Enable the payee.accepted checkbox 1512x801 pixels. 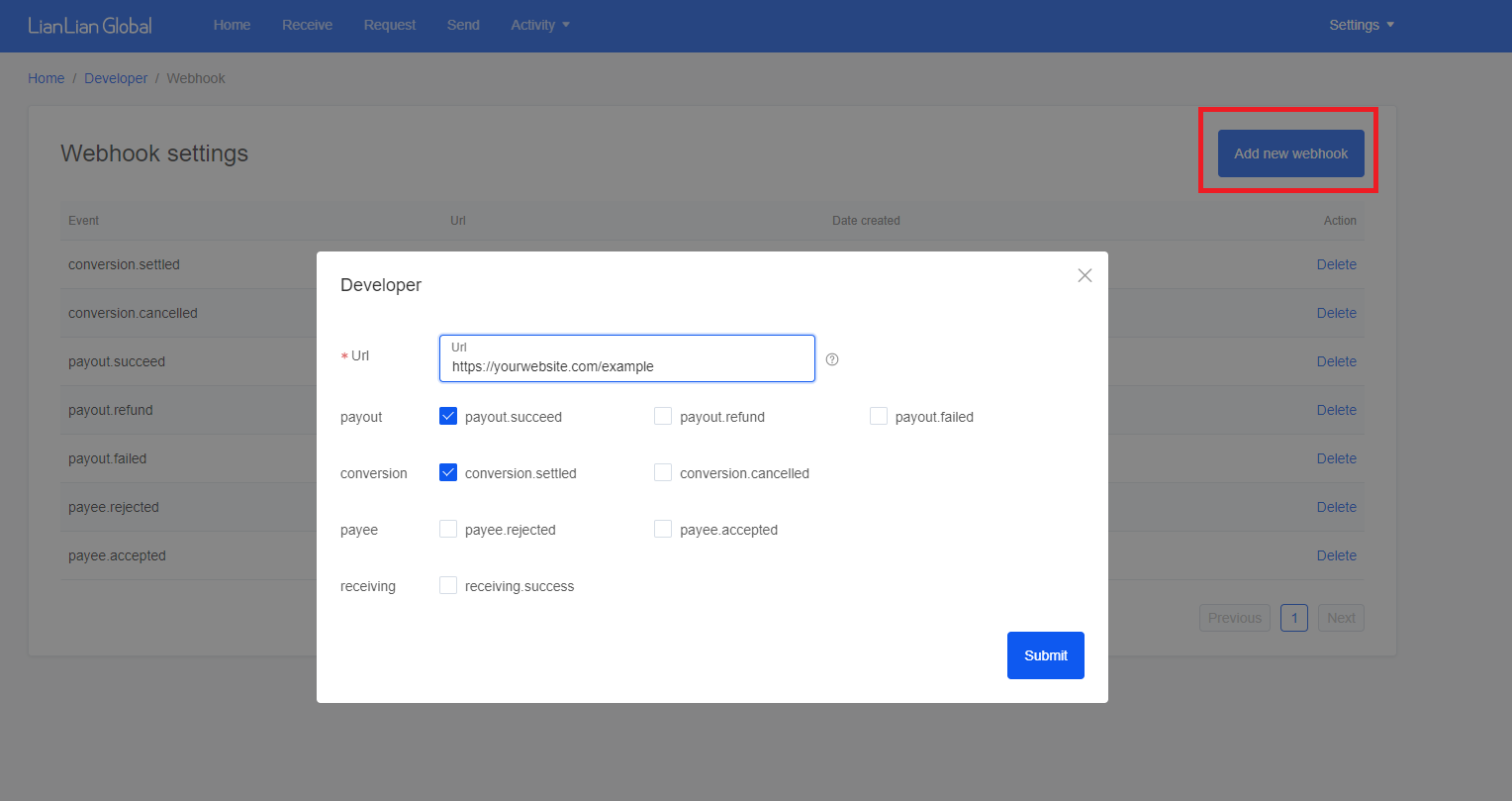click(x=663, y=530)
